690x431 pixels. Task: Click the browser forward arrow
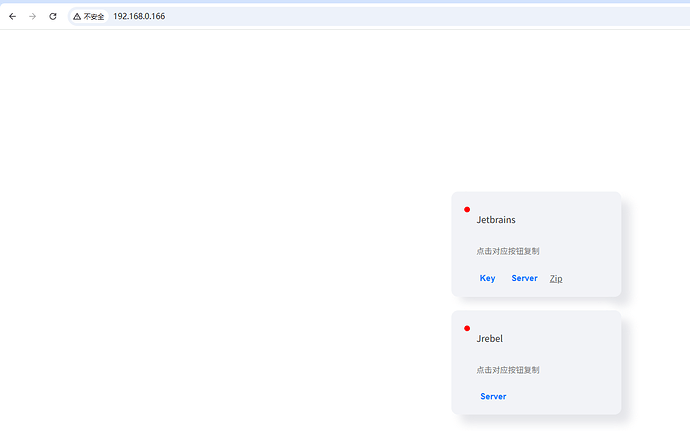coord(33,16)
